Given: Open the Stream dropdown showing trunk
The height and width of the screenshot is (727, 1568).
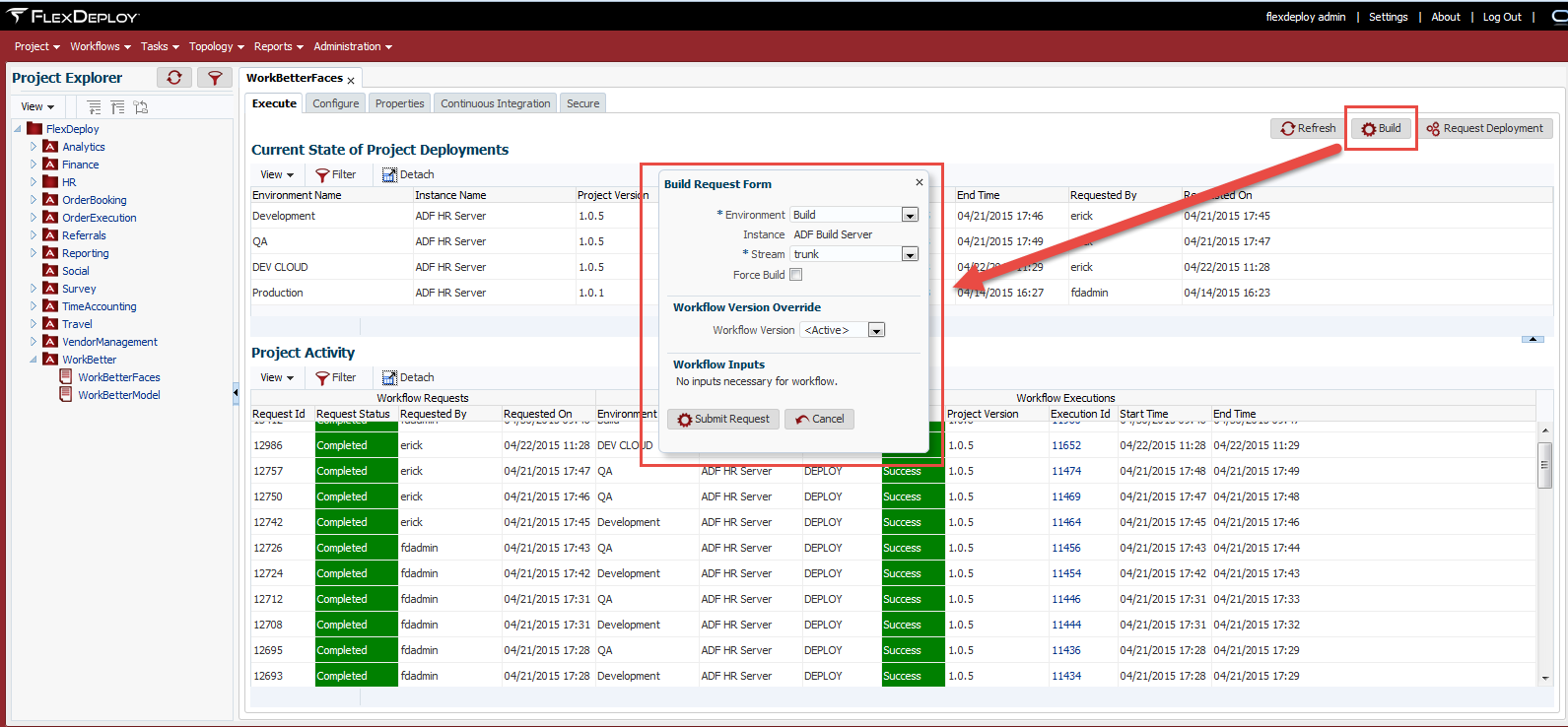Looking at the screenshot, I should pos(910,254).
